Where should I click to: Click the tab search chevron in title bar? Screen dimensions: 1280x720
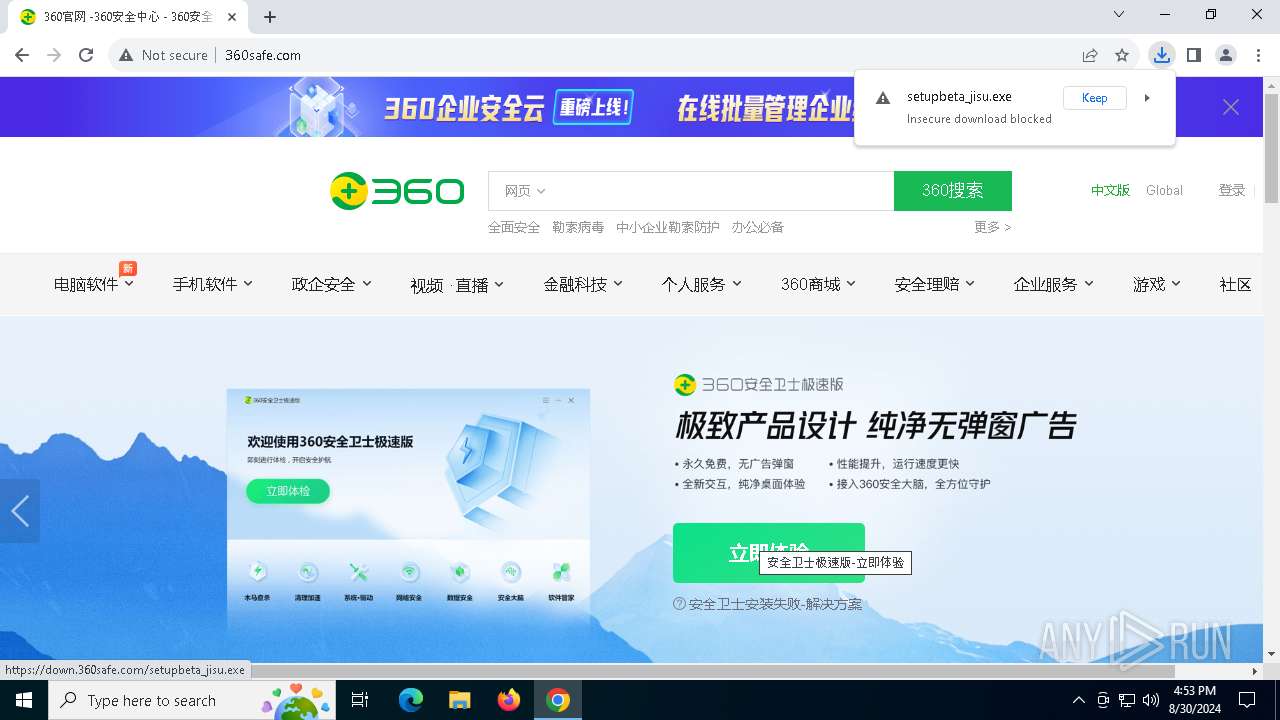tap(1119, 14)
